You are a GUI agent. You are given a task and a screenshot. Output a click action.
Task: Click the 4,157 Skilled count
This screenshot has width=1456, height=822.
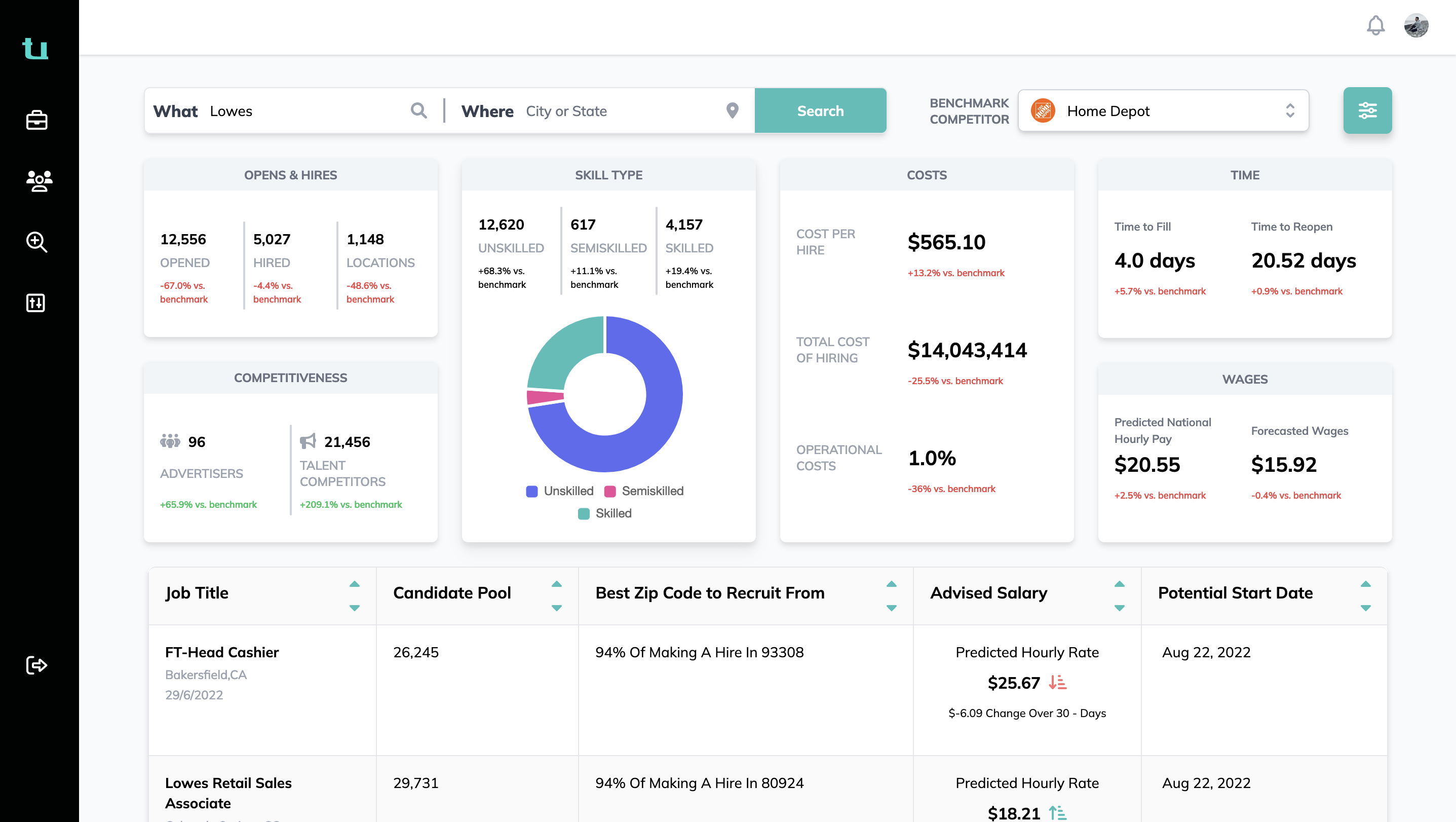(684, 225)
